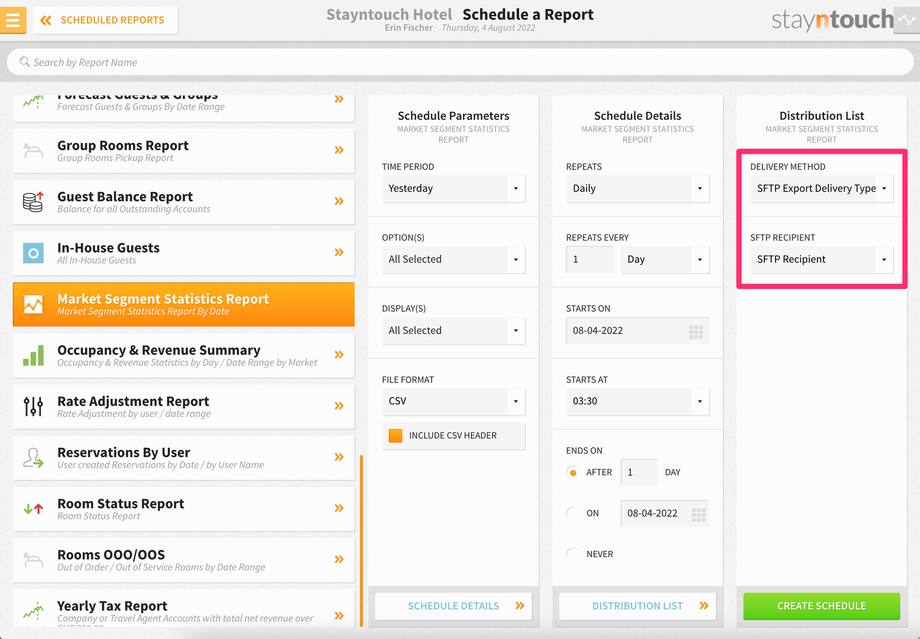Open the Room Status Report

(184, 509)
